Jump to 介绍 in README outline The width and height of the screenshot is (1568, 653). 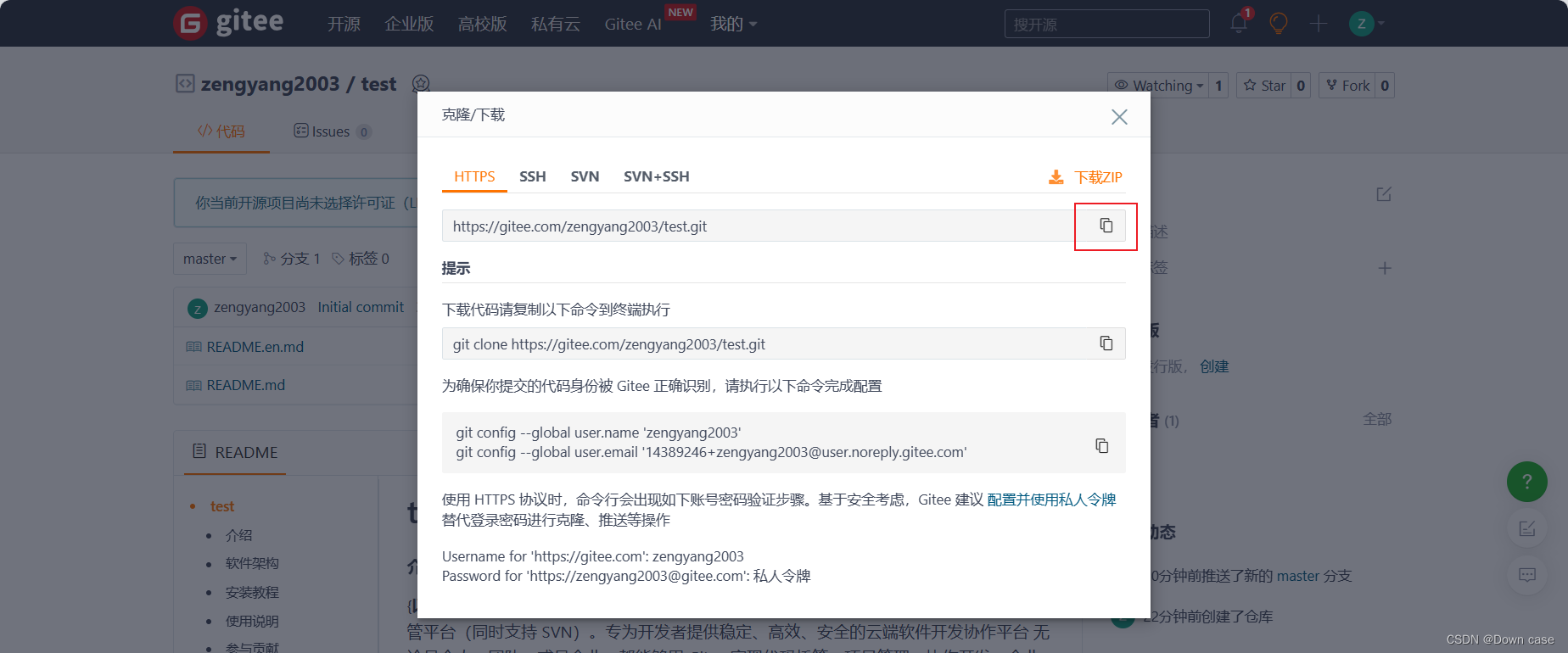238,535
